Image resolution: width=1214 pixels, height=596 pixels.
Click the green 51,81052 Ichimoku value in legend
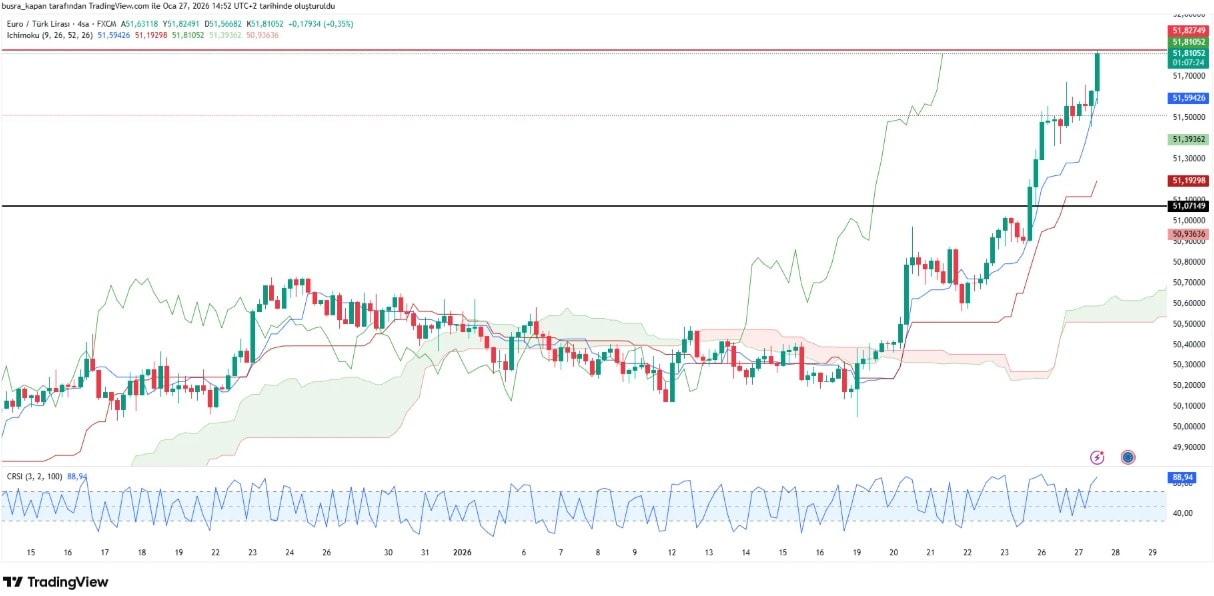[188, 35]
